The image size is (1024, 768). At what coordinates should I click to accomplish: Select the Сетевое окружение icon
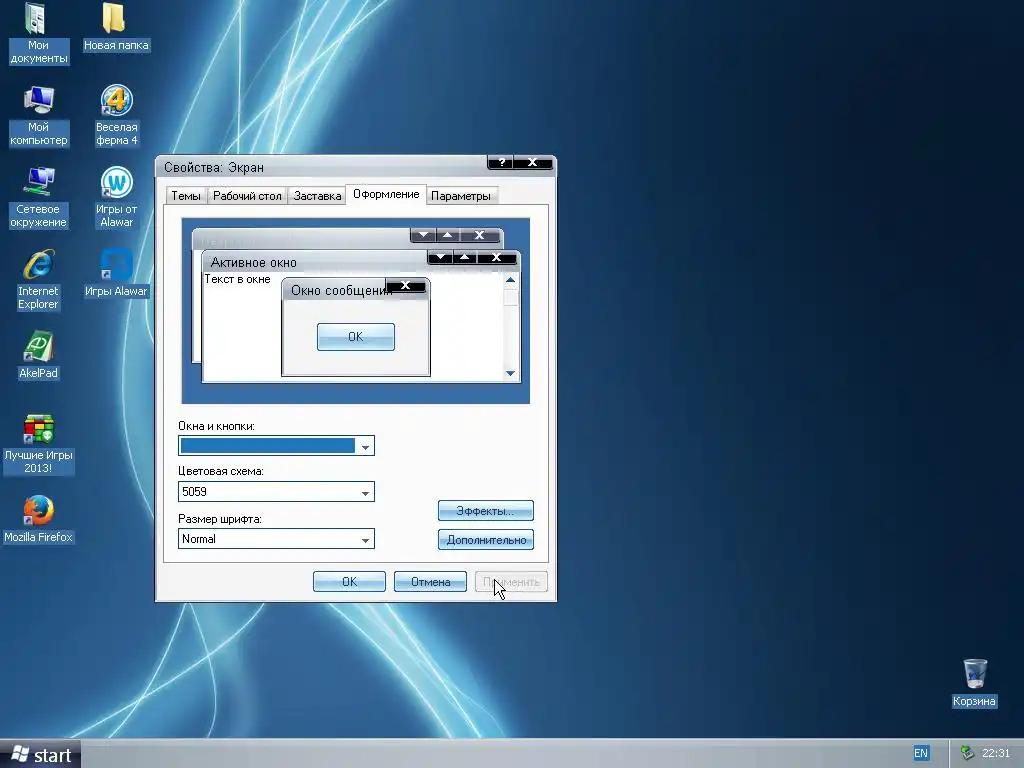click(x=38, y=197)
